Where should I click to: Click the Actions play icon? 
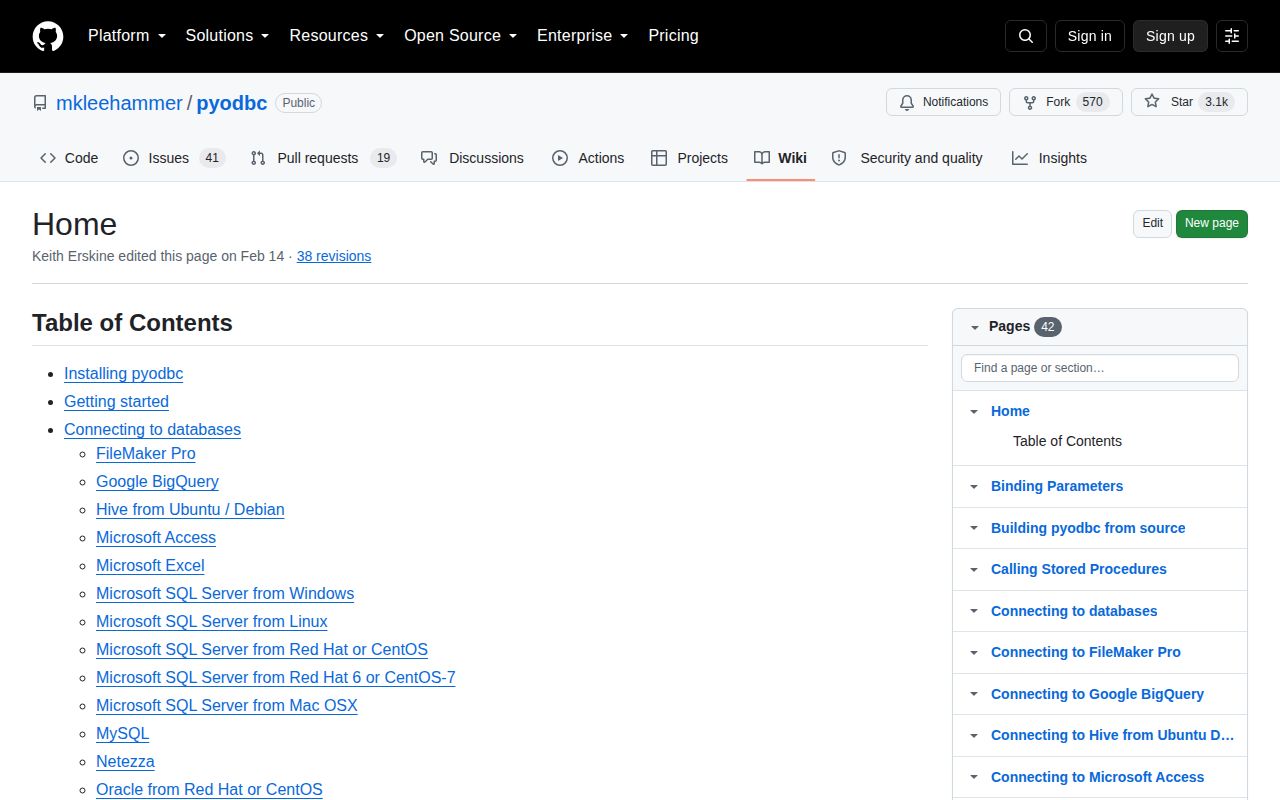pyautogui.click(x=560, y=158)
